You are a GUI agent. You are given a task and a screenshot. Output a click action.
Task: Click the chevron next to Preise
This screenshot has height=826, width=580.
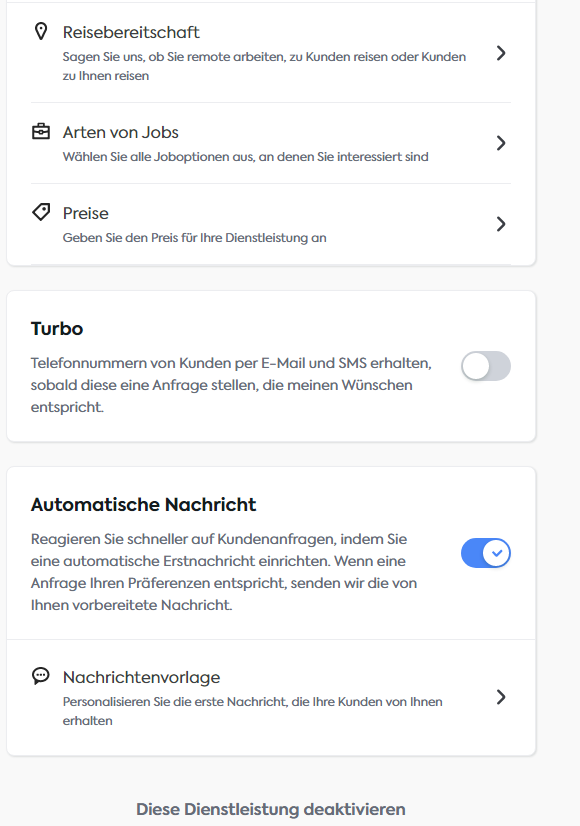coord(501,224)
